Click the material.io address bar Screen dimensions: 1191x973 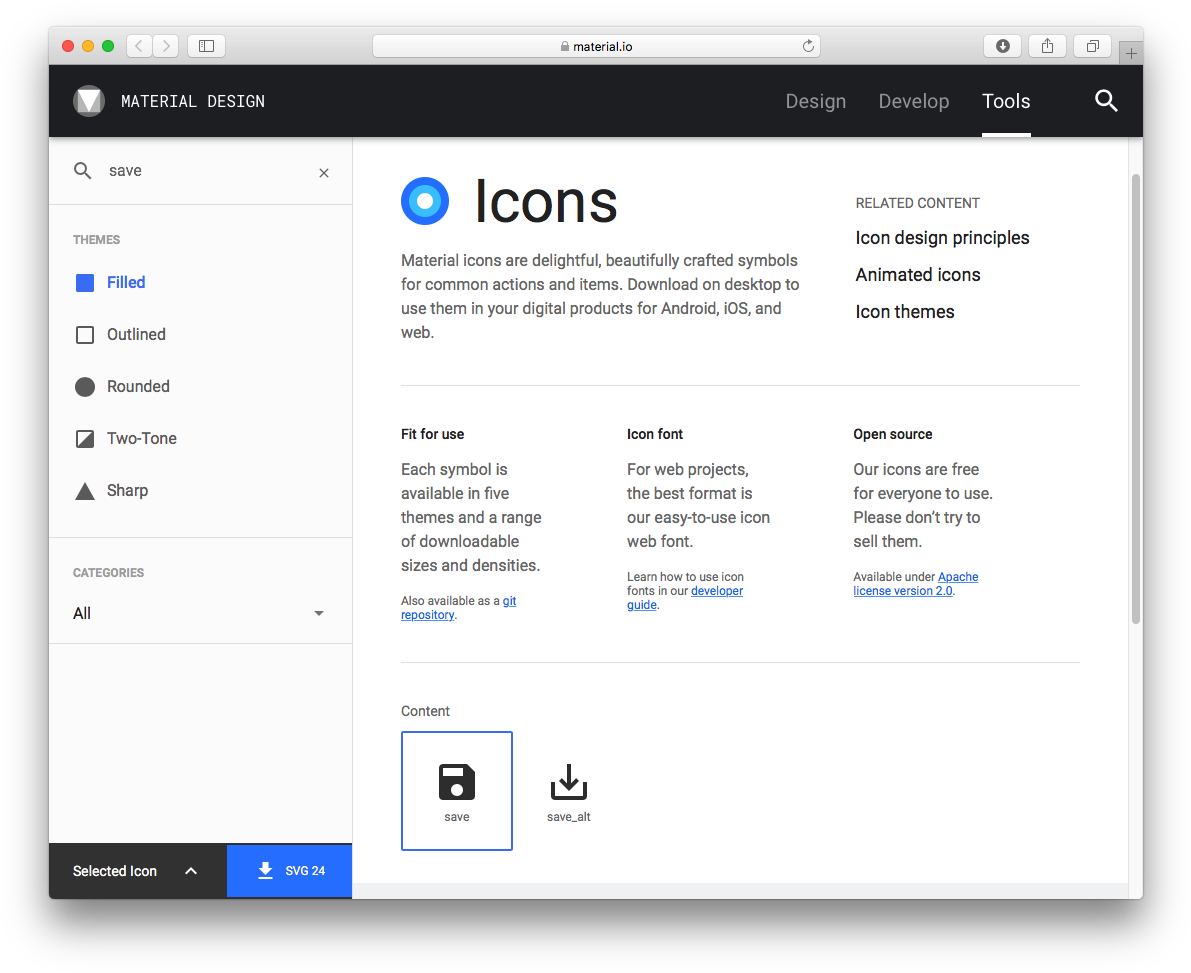tap(596, 46)
